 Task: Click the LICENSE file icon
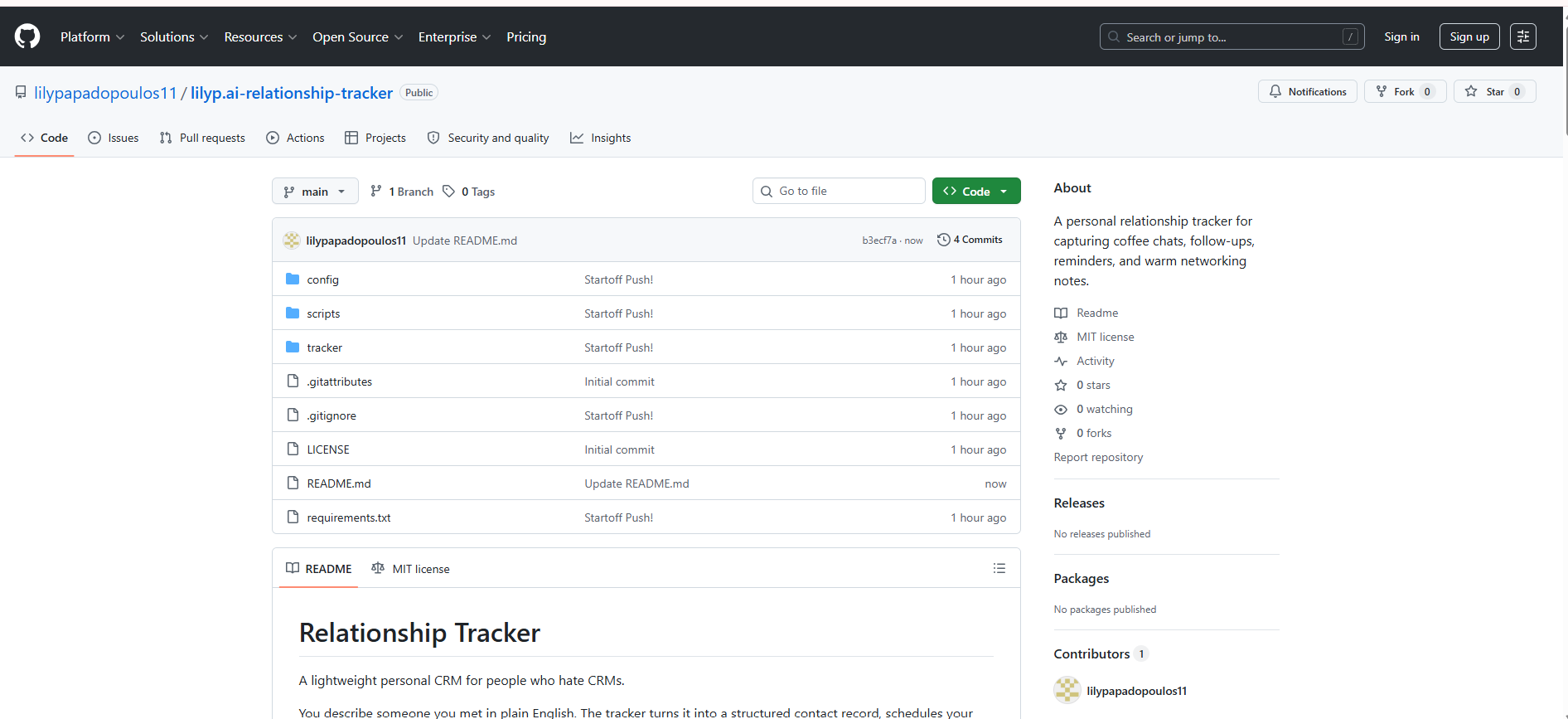point(293,449)
